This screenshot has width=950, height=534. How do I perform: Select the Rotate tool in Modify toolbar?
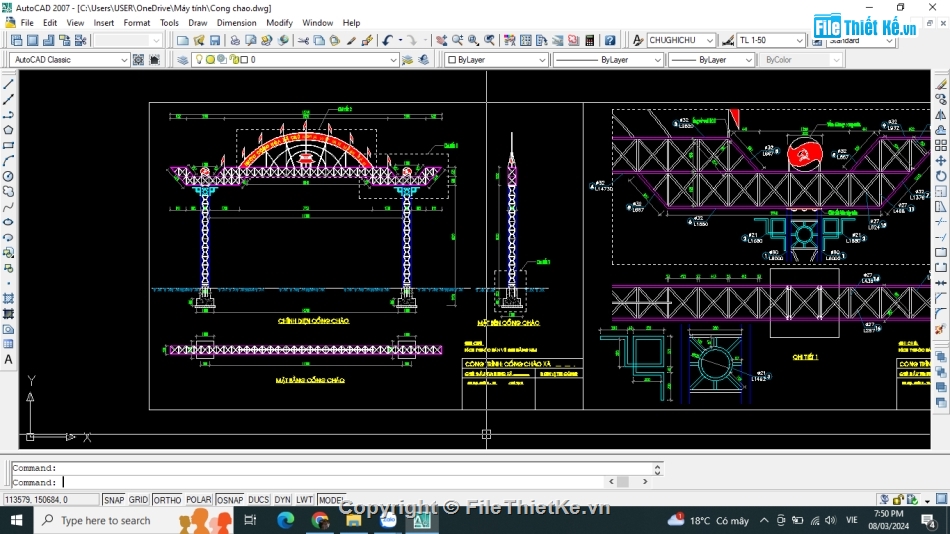point(941,176)
